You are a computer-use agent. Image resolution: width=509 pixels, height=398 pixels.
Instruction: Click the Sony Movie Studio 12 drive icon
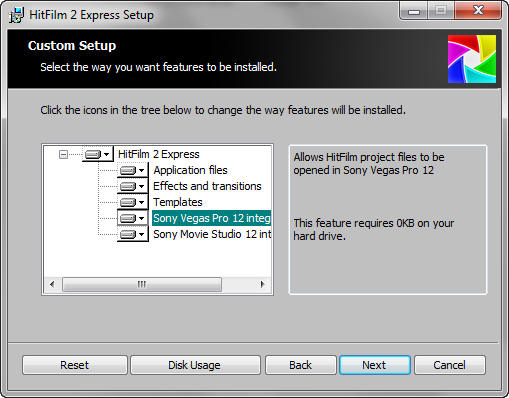[x=128, y=234]
